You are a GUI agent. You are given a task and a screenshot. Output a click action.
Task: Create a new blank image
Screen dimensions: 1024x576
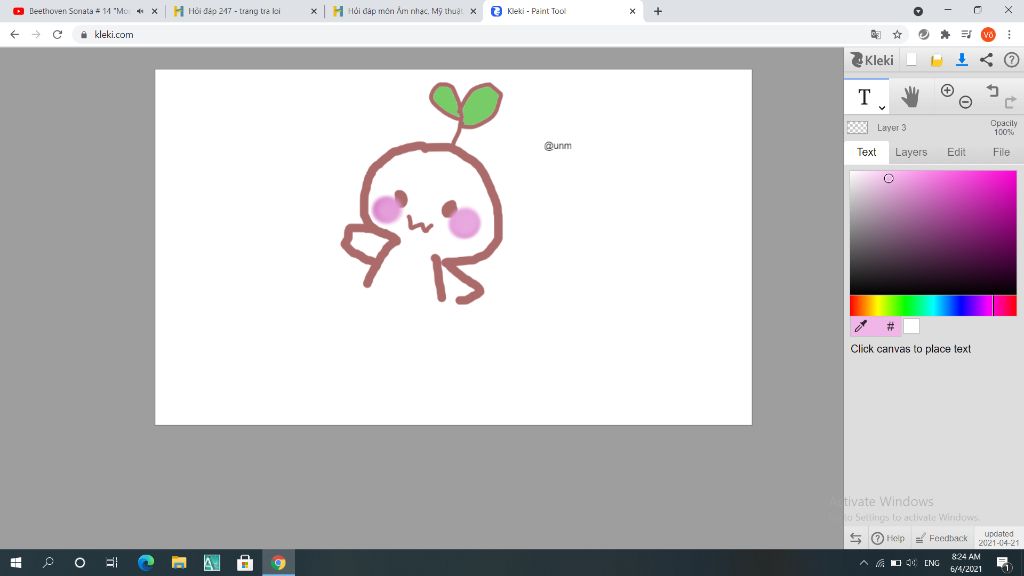click(912, 60)
